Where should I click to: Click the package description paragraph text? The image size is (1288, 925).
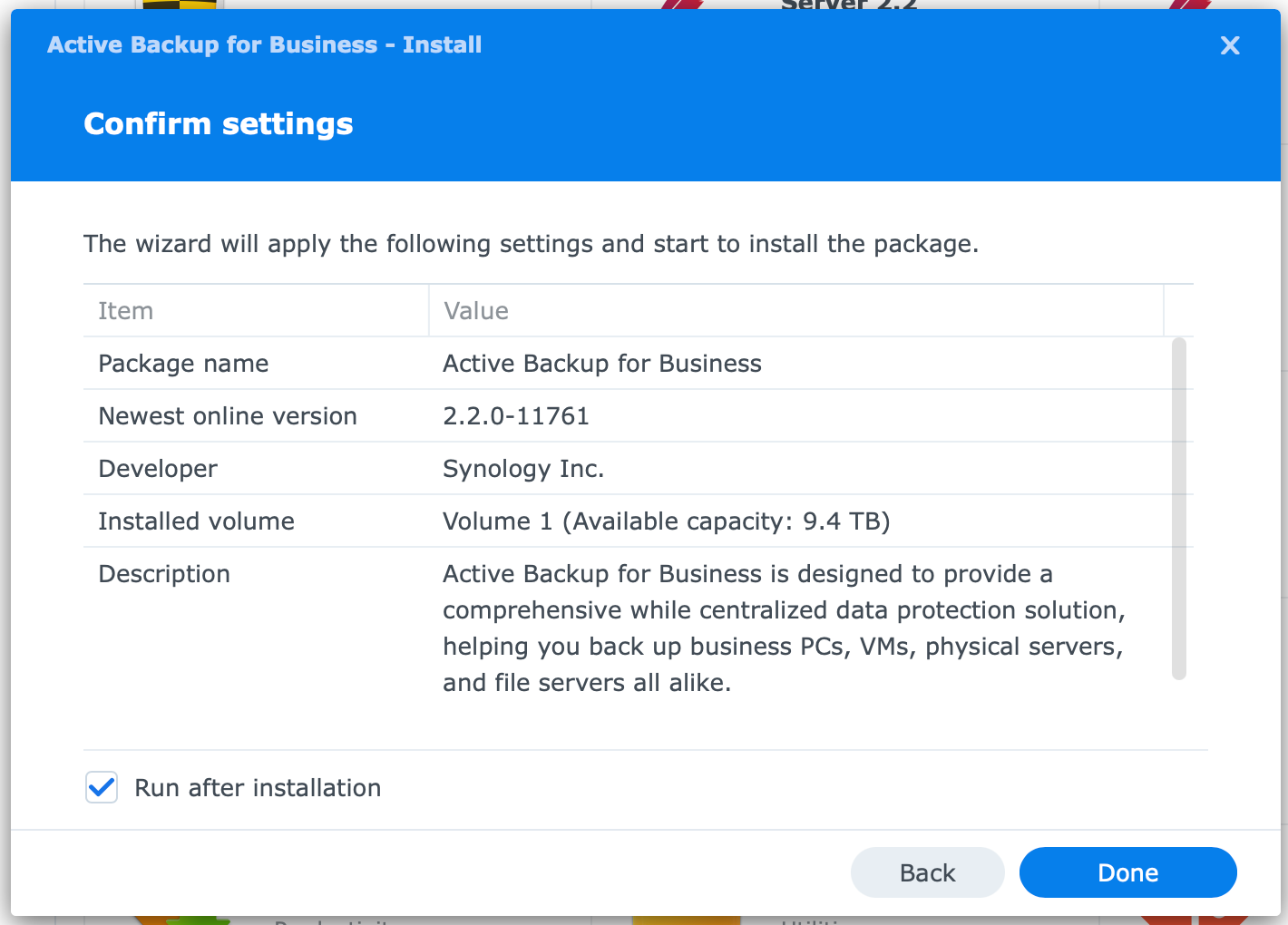783,628
